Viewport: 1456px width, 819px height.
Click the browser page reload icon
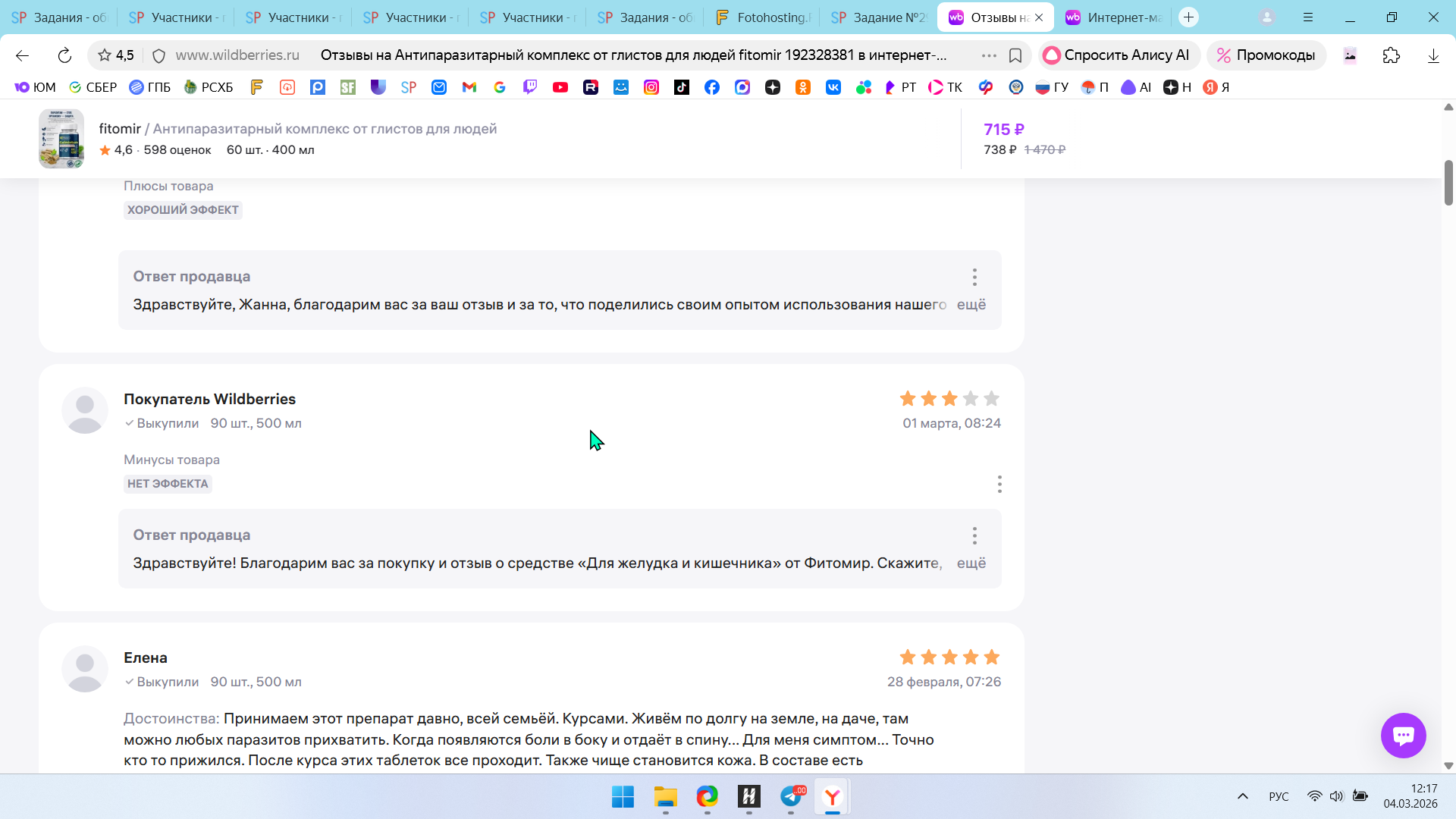point(64,55)
